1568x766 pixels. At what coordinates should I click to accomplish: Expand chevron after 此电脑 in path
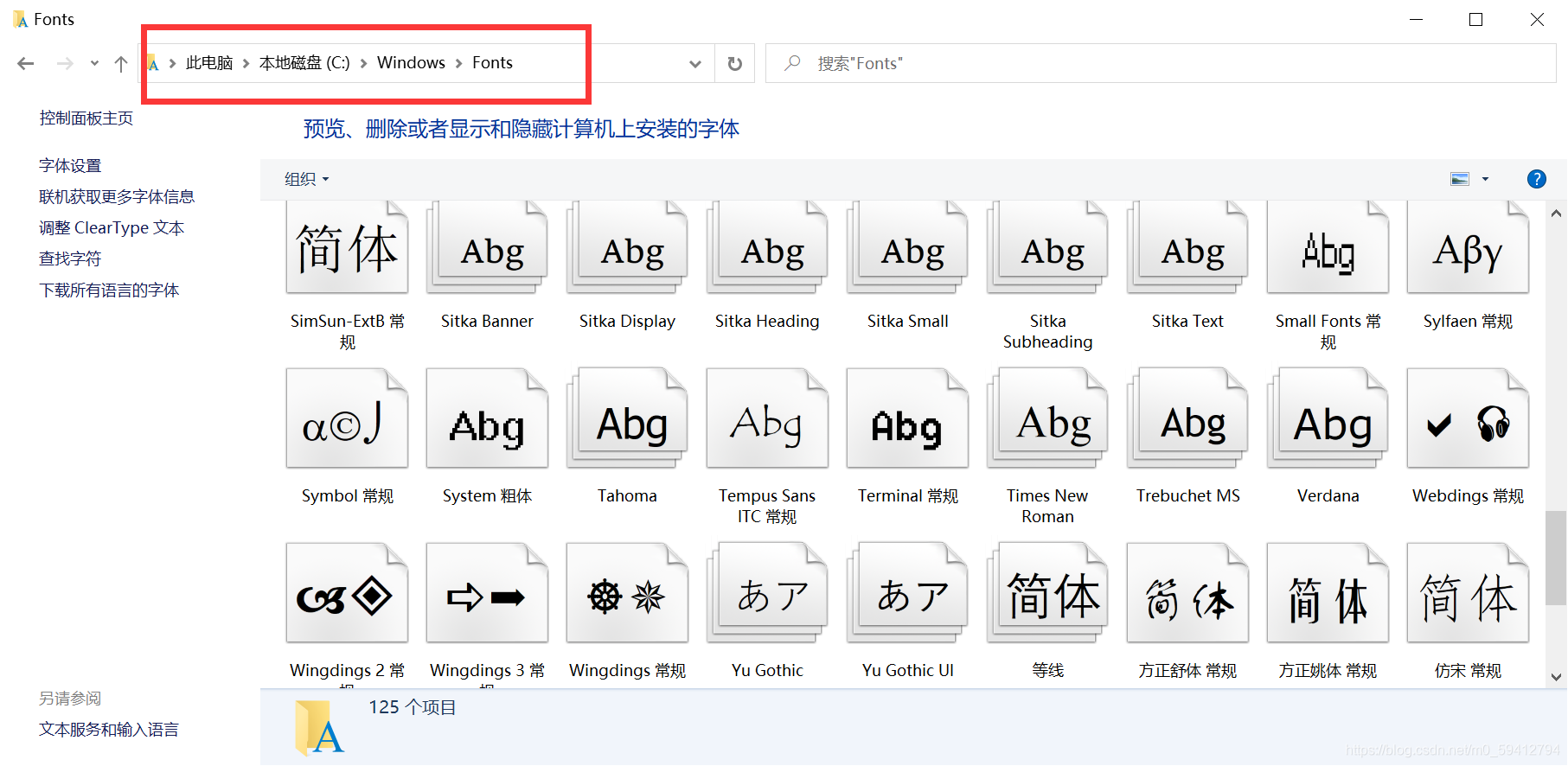[x=246, y=63]
